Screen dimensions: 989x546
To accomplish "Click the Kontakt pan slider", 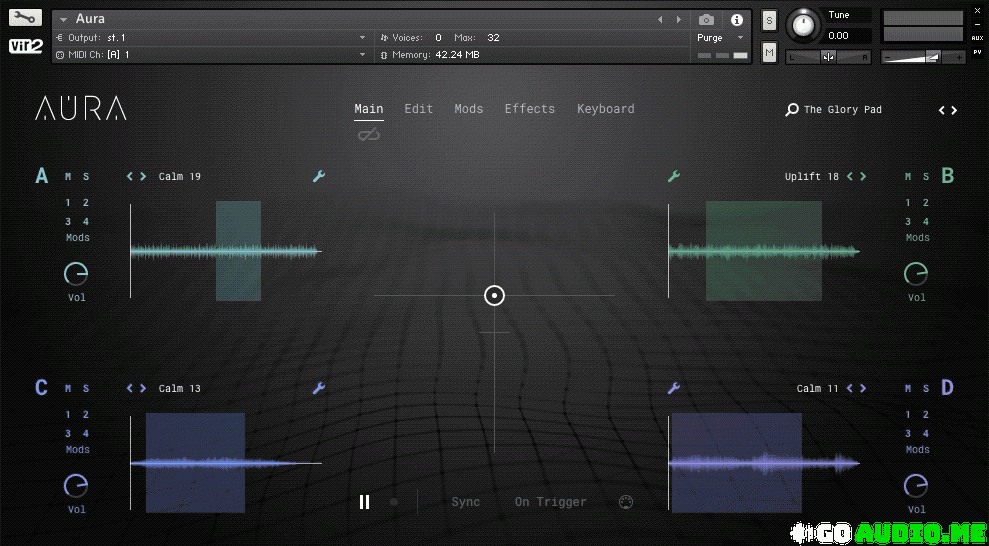I will pyautogui.click(x=829, y=57).
